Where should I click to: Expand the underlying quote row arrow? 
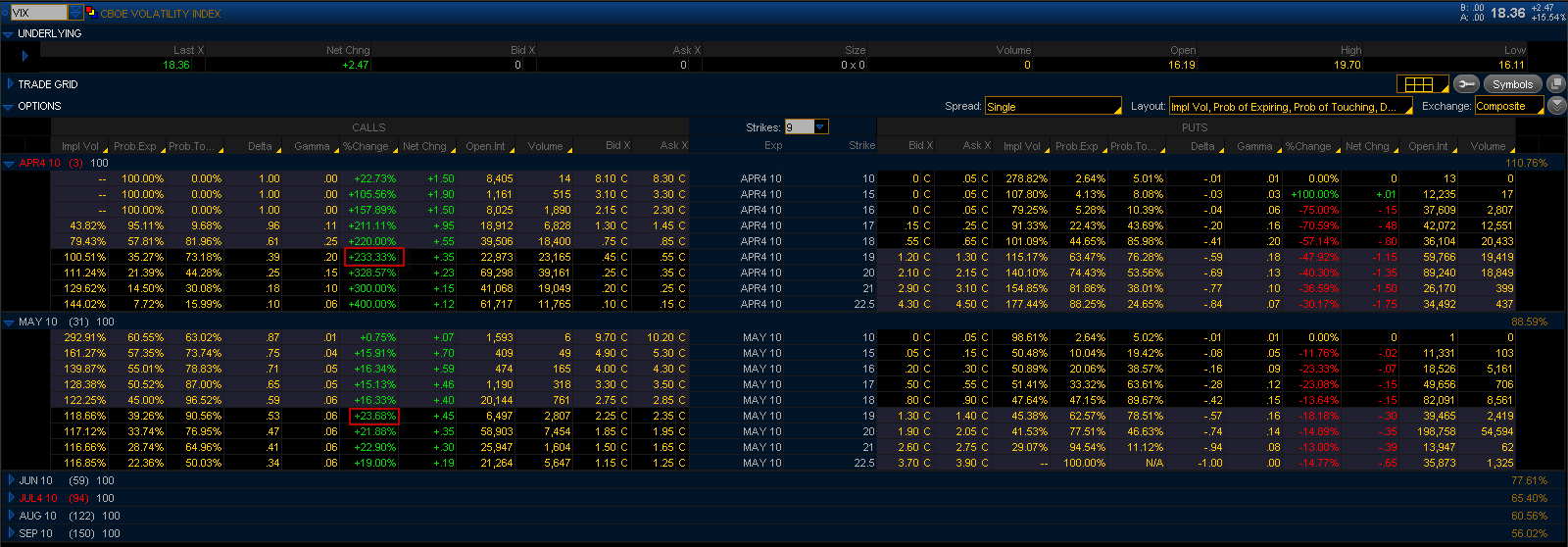[x=24, y=56]
